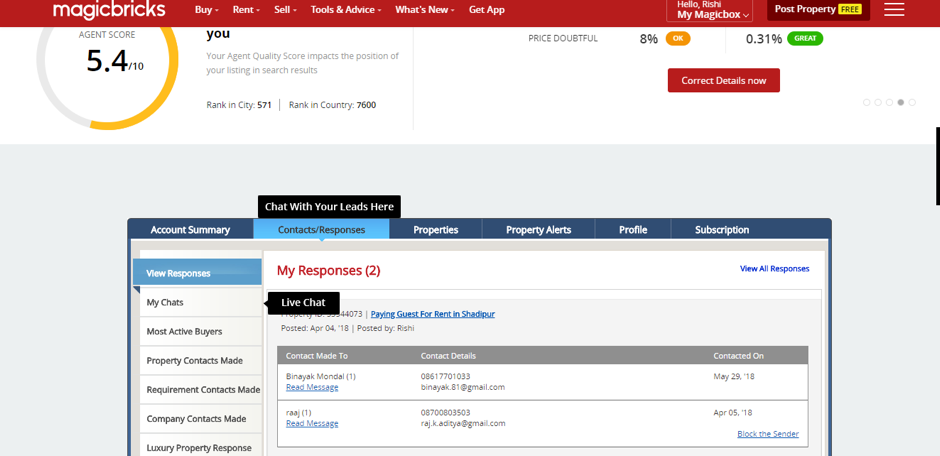940x456 pixels.
Task: Open Paying Guest For Rent in Shadipur link
Action: pos(432,314)
